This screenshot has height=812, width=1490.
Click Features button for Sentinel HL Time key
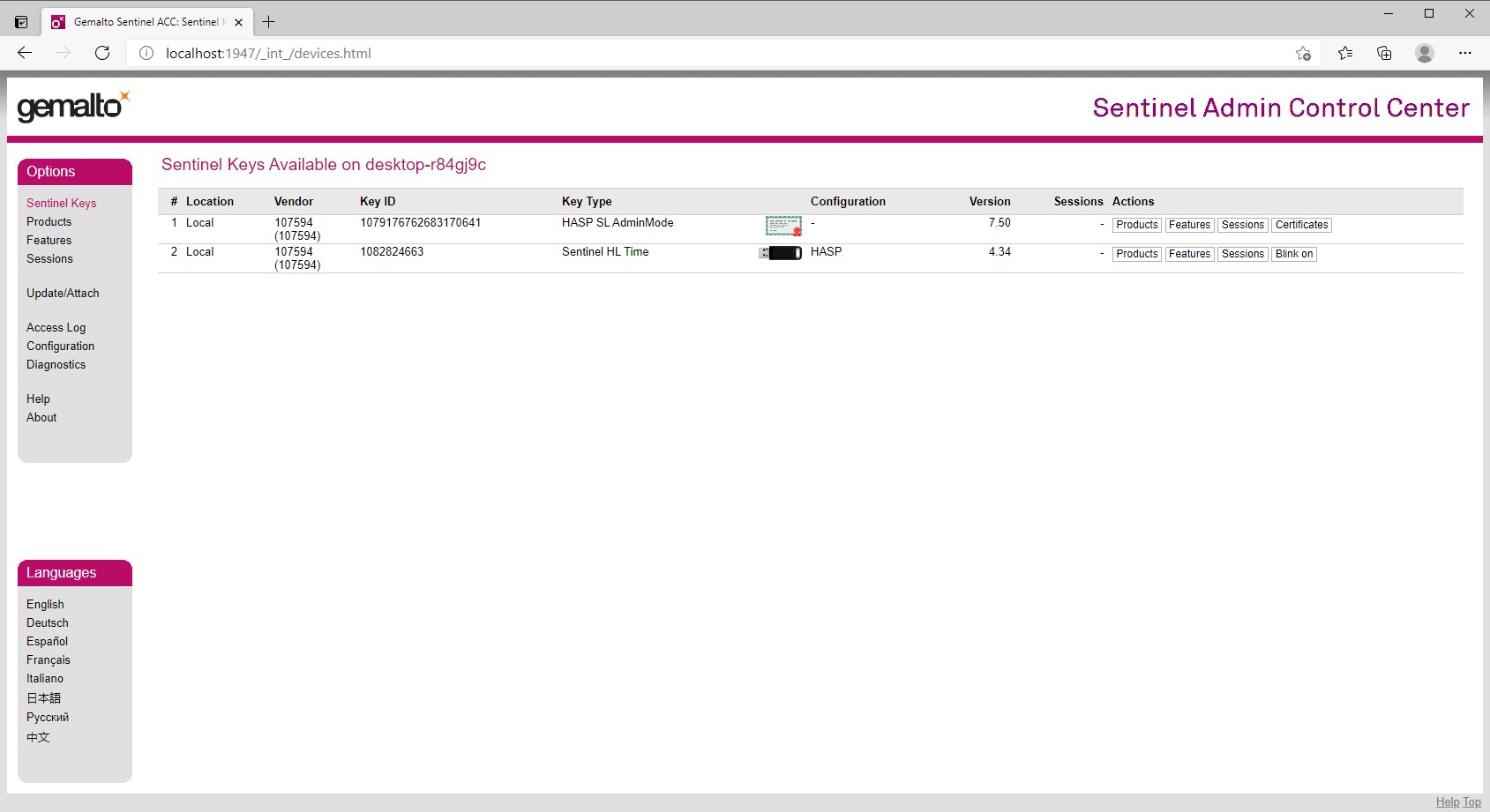point(1189,254)
